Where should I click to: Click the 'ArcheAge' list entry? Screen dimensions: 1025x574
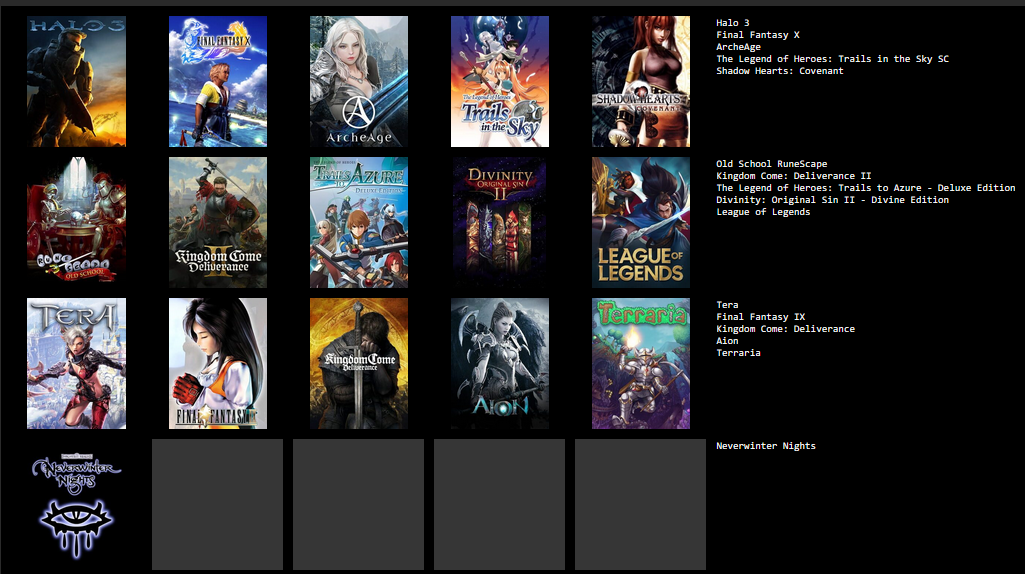tap(738, 47)
